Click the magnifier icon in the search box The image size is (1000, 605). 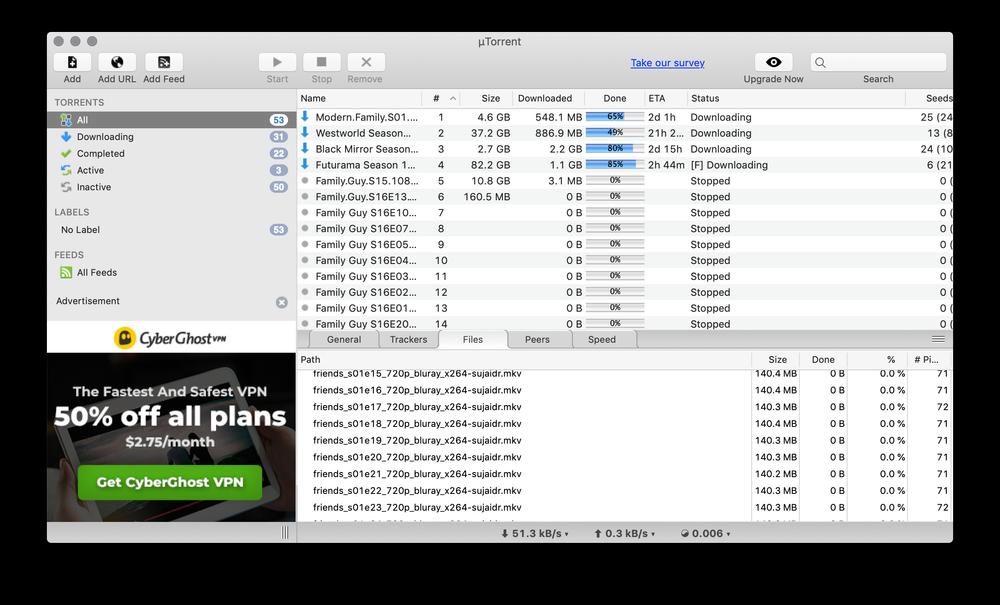(x=821, y=62)
